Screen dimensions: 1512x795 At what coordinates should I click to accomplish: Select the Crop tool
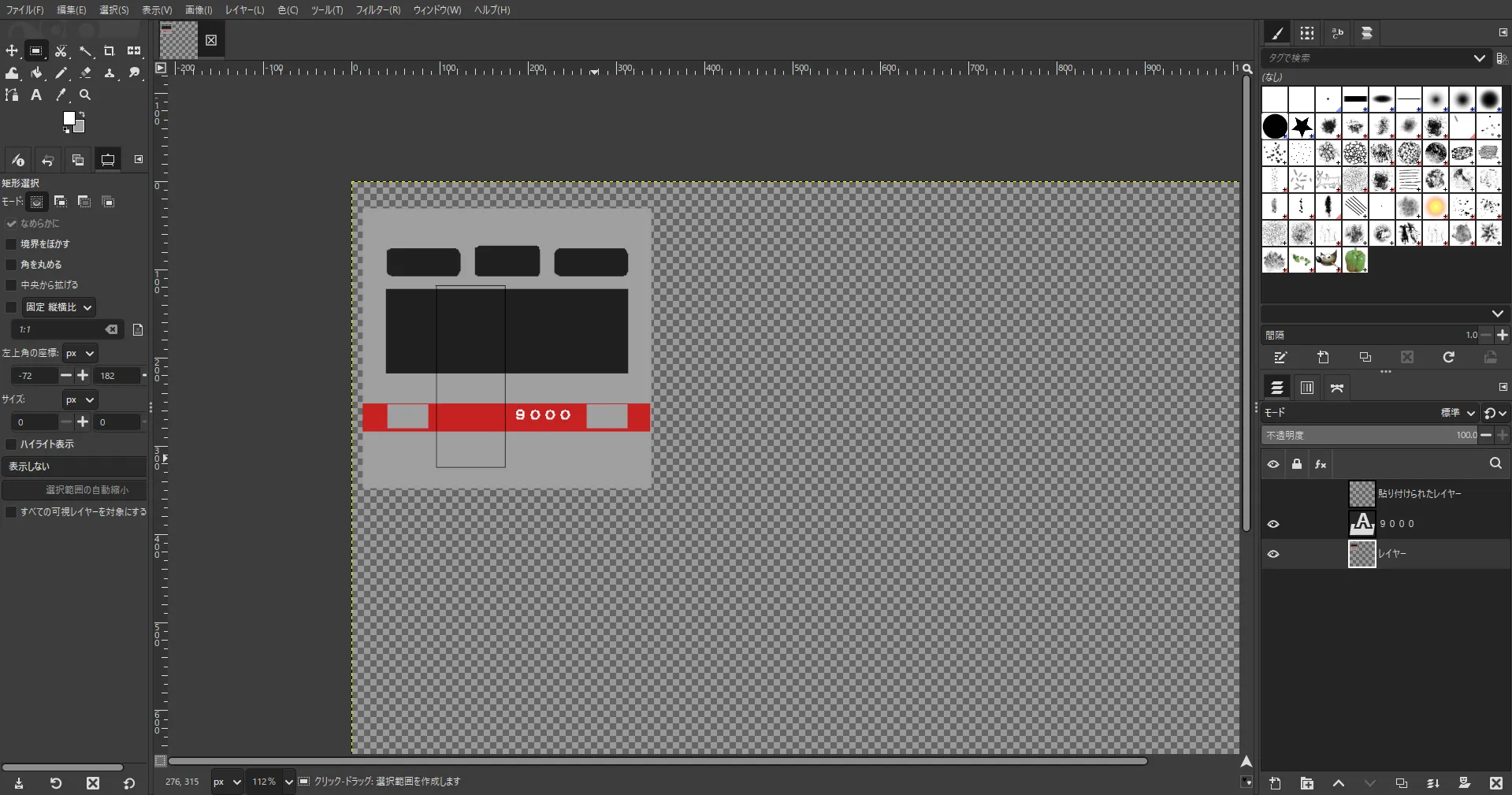click(110, 51)
